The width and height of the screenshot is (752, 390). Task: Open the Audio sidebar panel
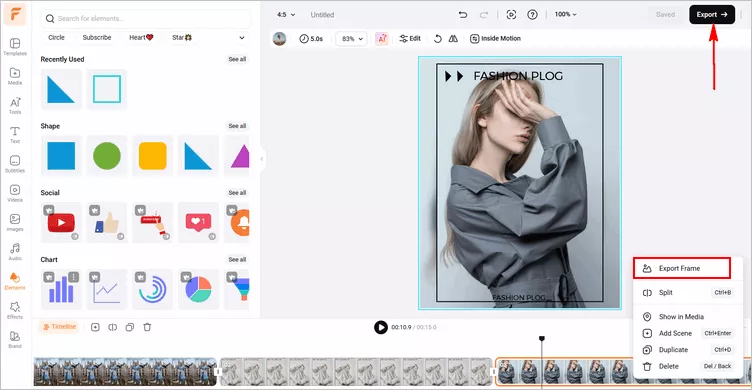[x=15, y=252]
